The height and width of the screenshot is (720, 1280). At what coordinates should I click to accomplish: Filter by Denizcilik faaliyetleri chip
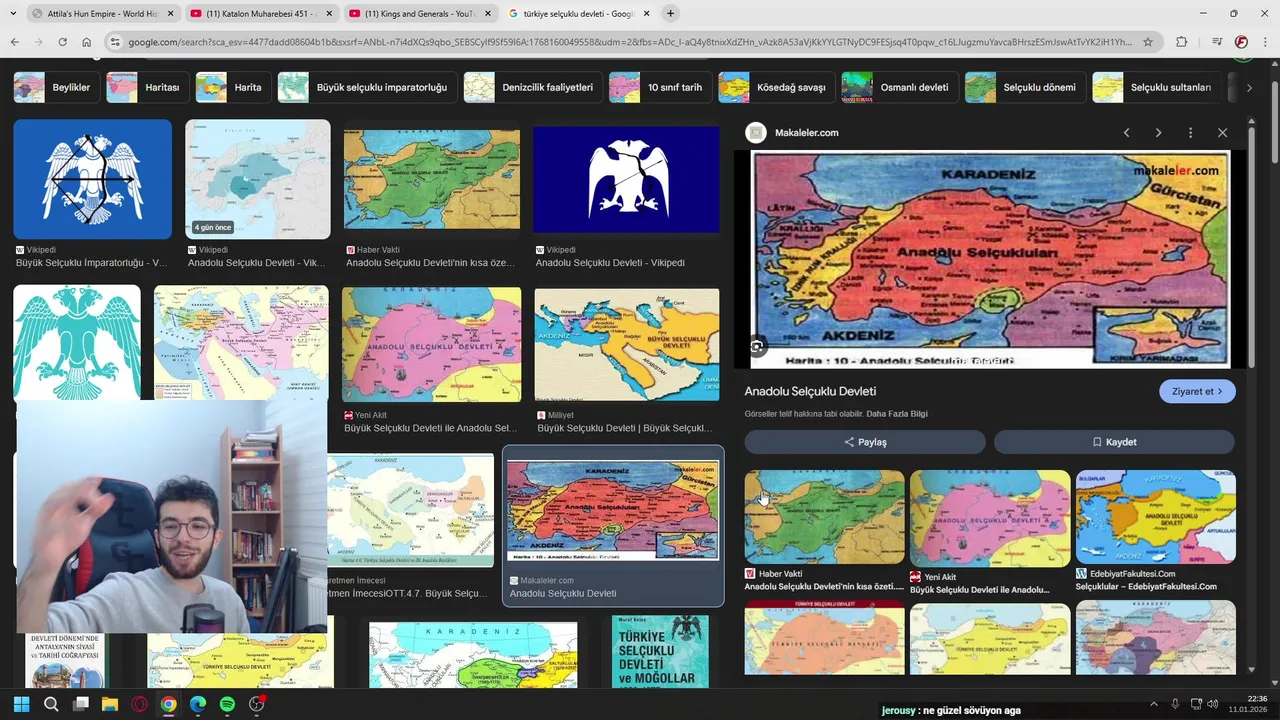pos(532,87)
